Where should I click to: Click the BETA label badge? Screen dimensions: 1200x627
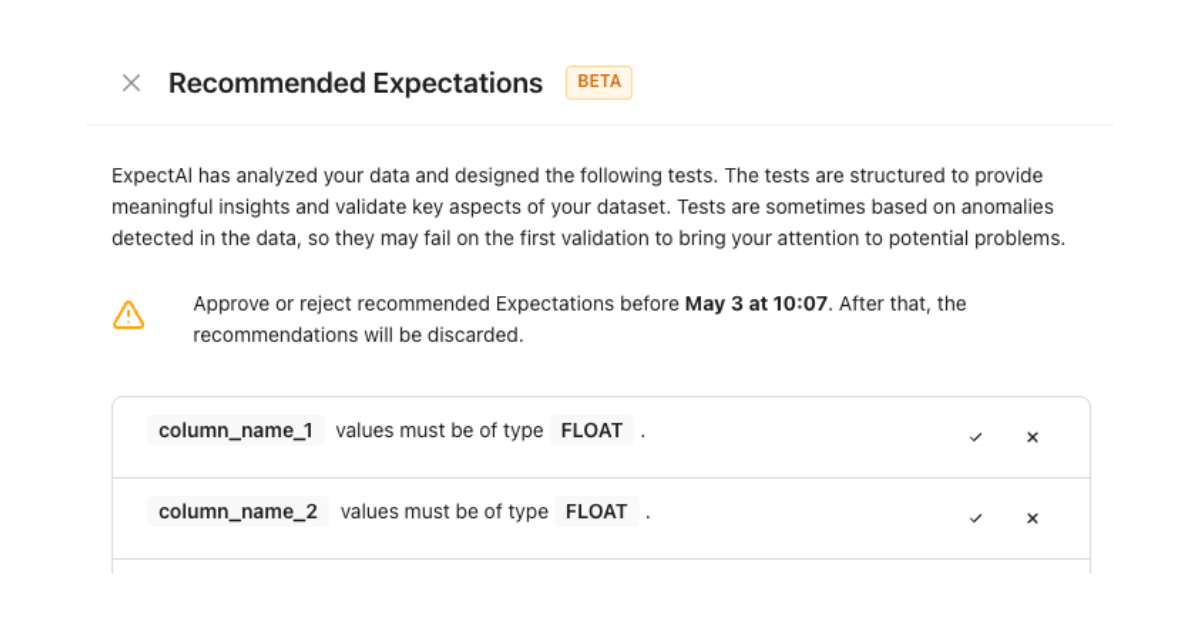click(598, 82)
